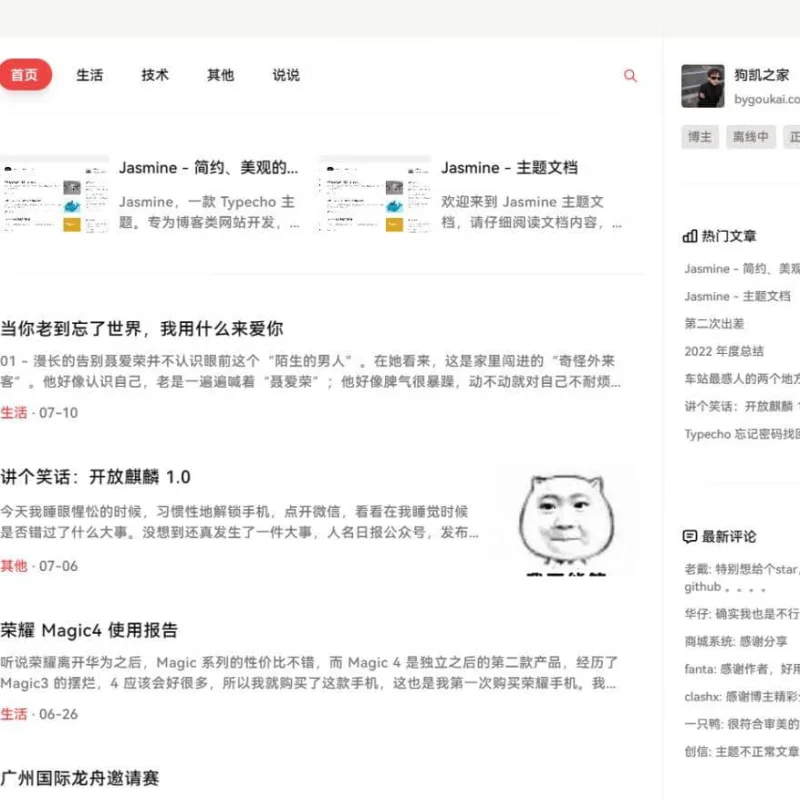This screenshot has width=800, height=800.
Task: Click thumbnail of Jasmine 简约美观 featured post
Action: [55, 195]
